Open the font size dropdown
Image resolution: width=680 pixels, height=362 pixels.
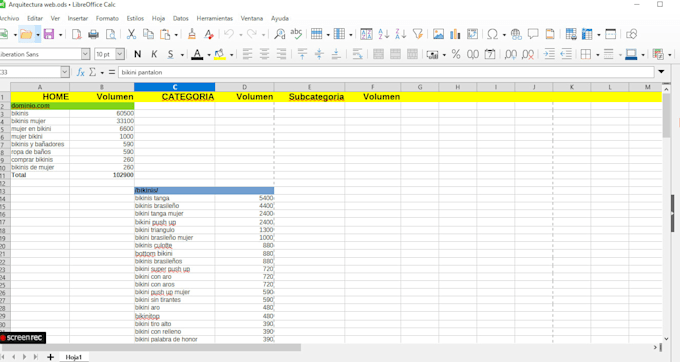click(120, 54)
